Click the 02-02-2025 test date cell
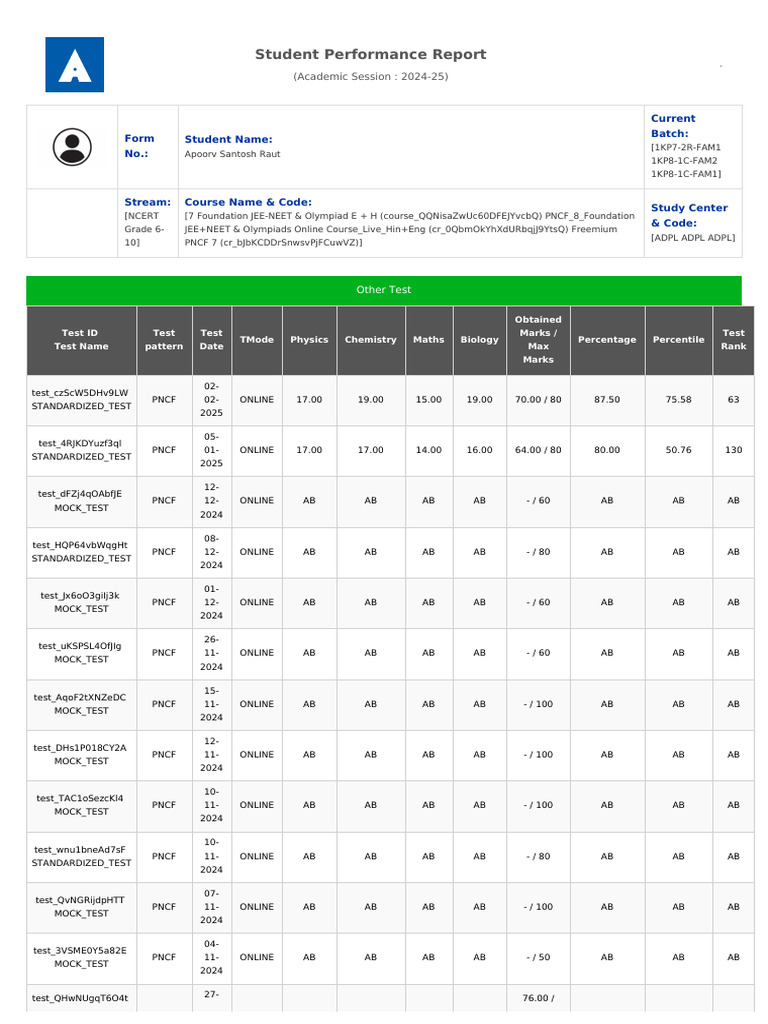 [212, 400]
